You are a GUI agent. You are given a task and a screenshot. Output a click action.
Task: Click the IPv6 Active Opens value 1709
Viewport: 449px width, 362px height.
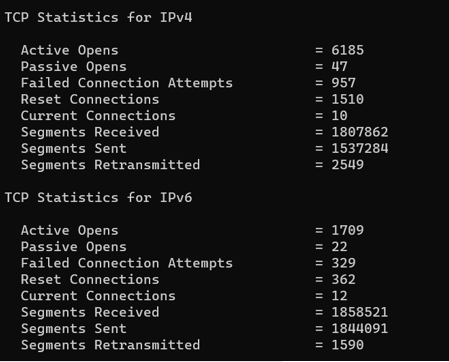pos(347,230)
